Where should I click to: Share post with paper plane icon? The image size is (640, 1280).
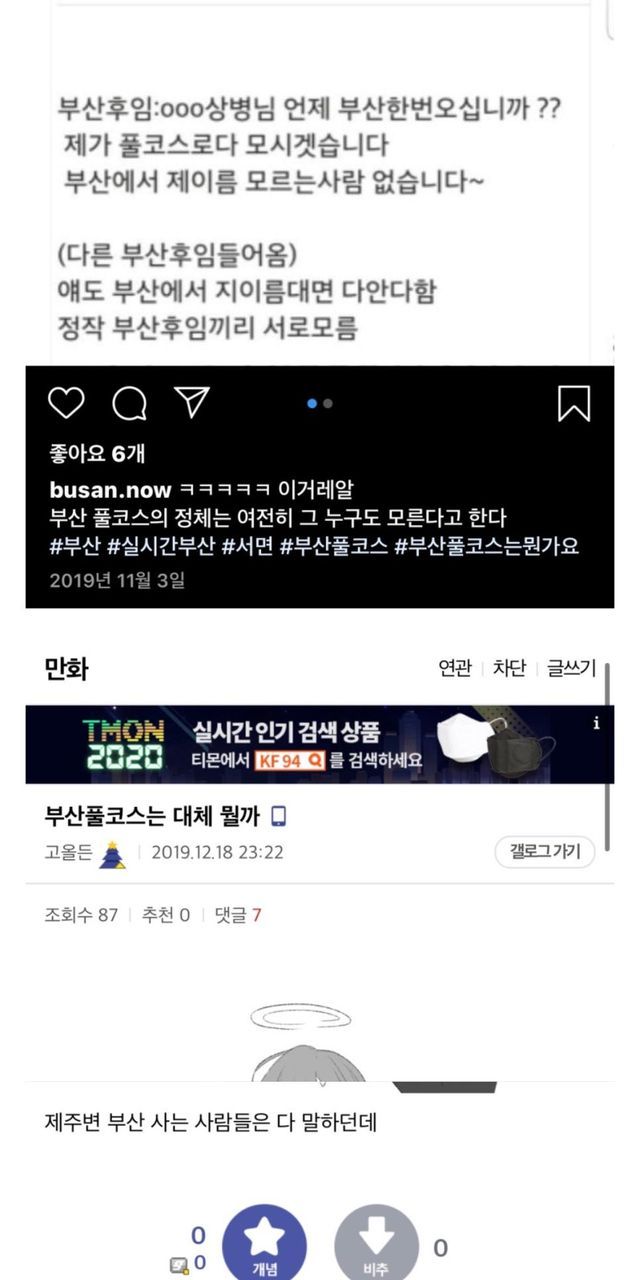(x=191, y=402)
